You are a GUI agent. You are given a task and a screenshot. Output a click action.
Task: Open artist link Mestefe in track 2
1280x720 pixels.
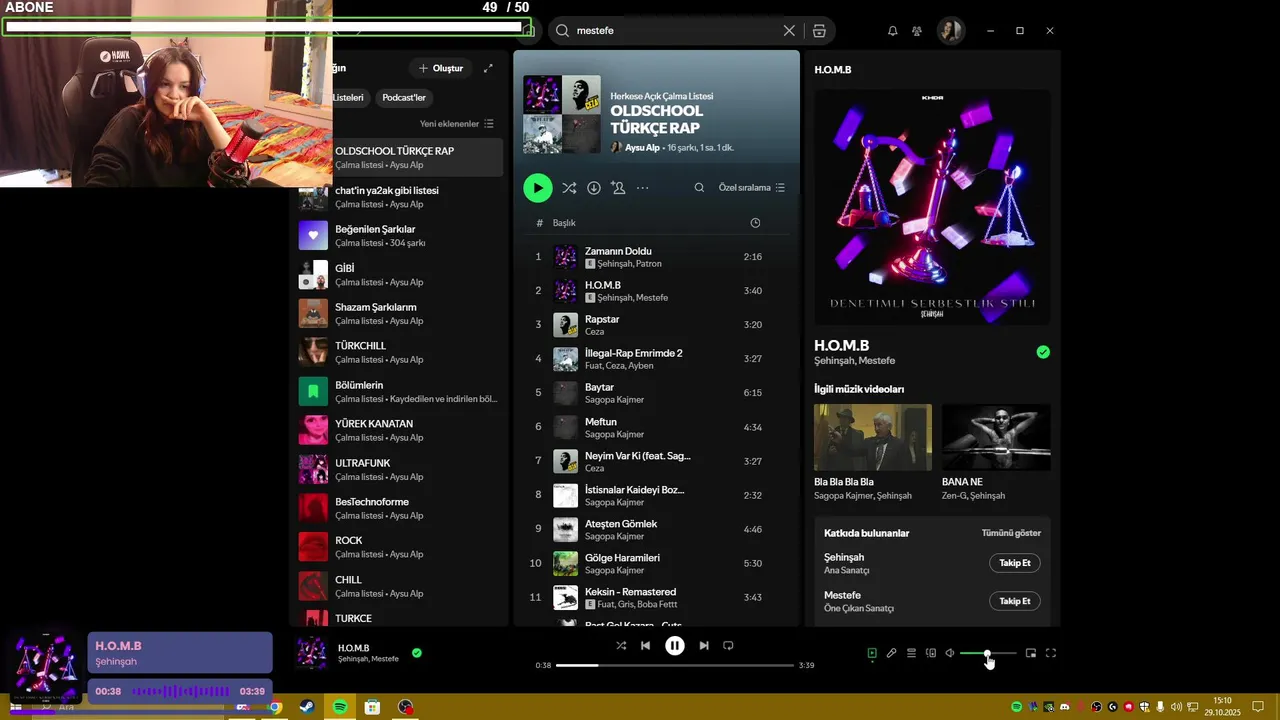652,298
